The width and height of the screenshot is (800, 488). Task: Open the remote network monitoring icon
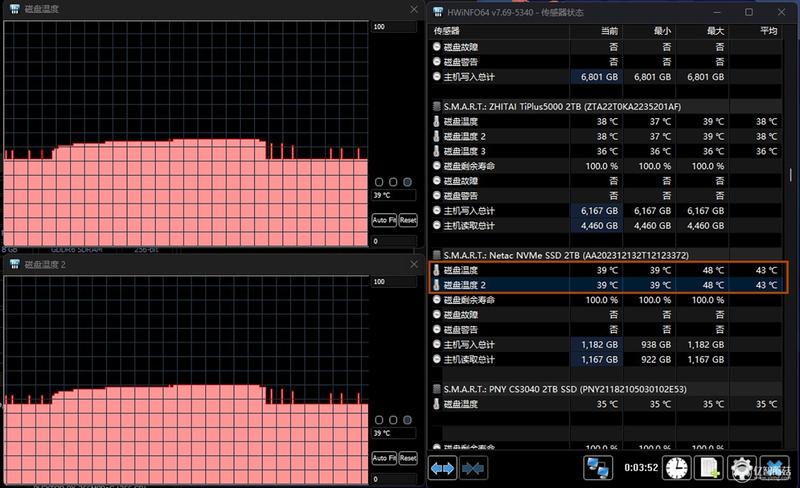tap(597, 468)
